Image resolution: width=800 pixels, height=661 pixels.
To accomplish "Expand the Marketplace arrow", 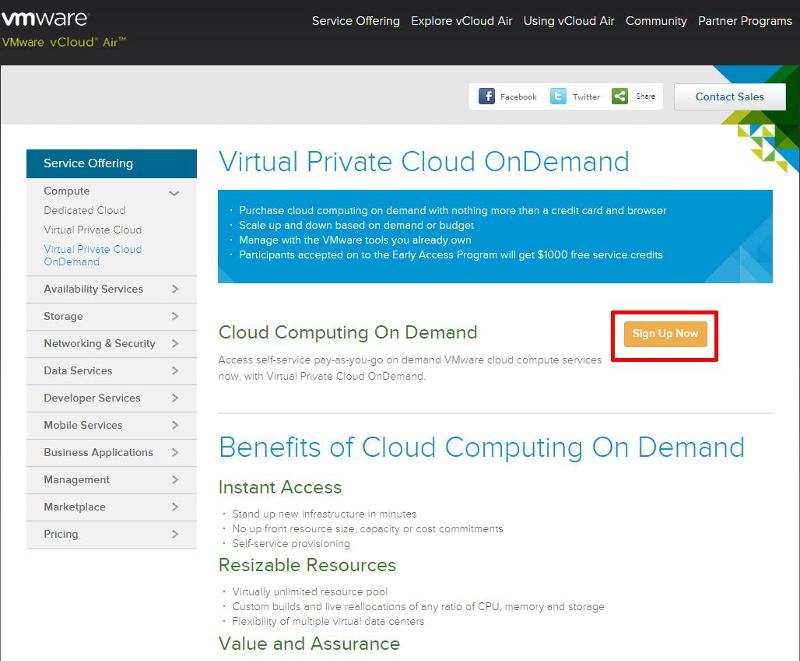I will [175, 507].
